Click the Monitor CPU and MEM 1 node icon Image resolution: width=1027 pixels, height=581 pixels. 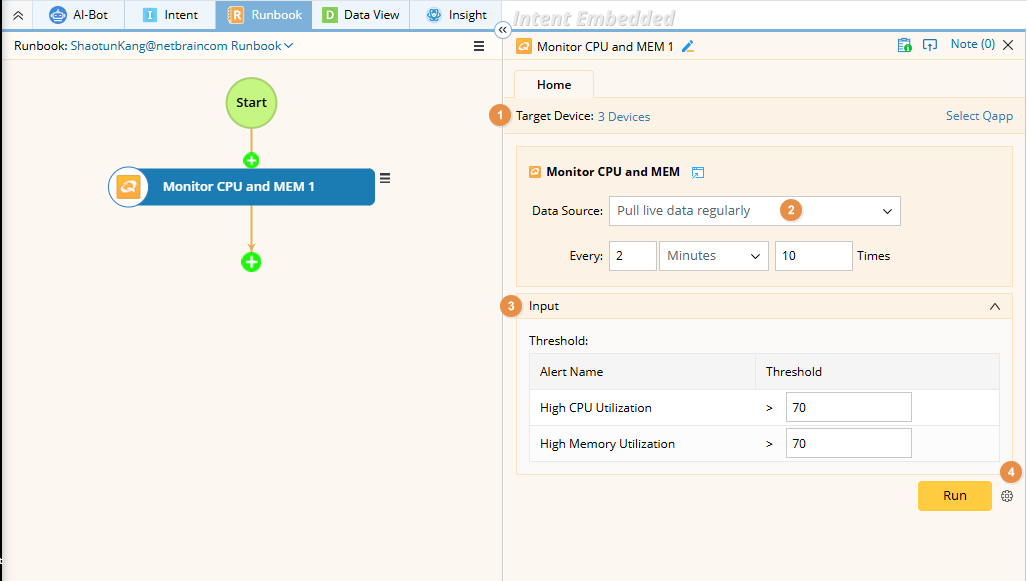pyautogui.click(x=128, y=187)
